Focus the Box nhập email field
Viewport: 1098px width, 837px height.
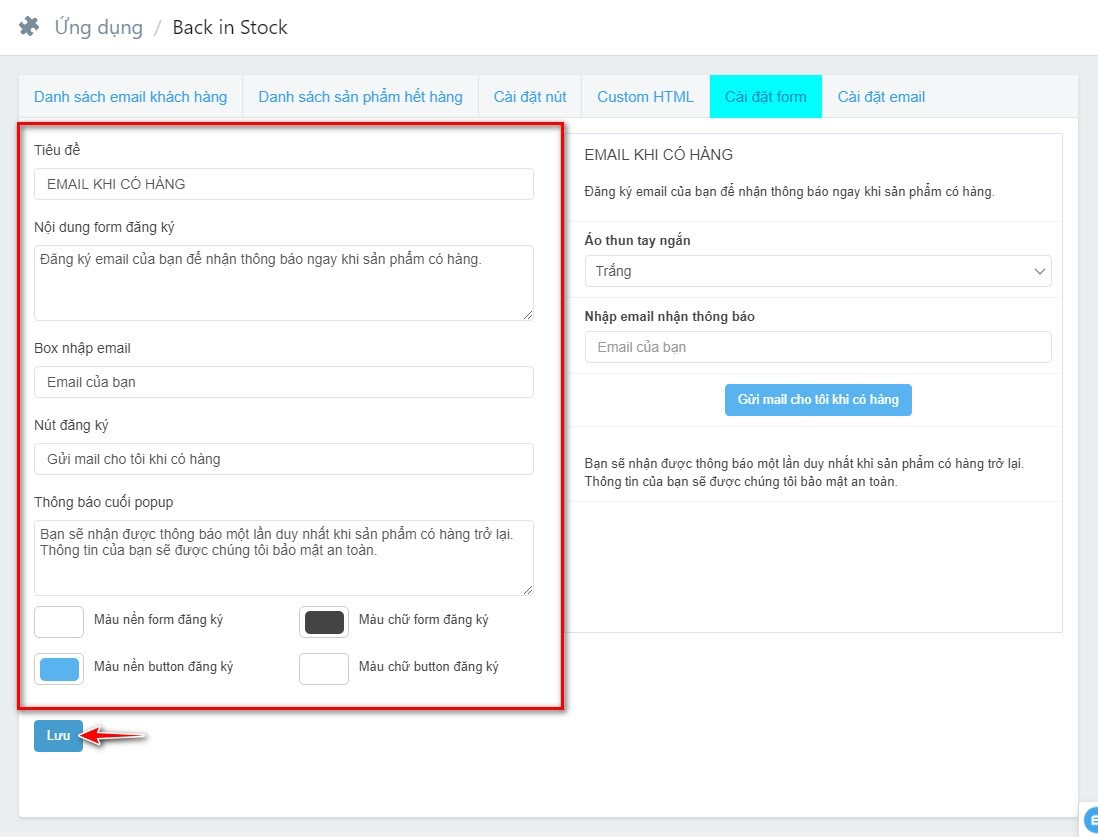point(284,382)
